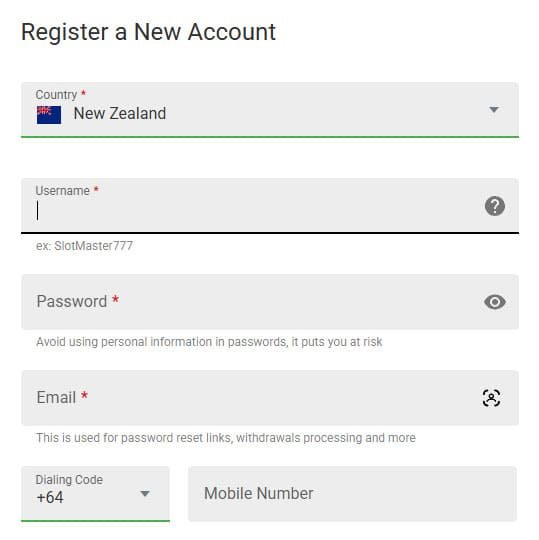539x540 pixels.
Task: Click into the Email field
Action: [x=270, y=398]
